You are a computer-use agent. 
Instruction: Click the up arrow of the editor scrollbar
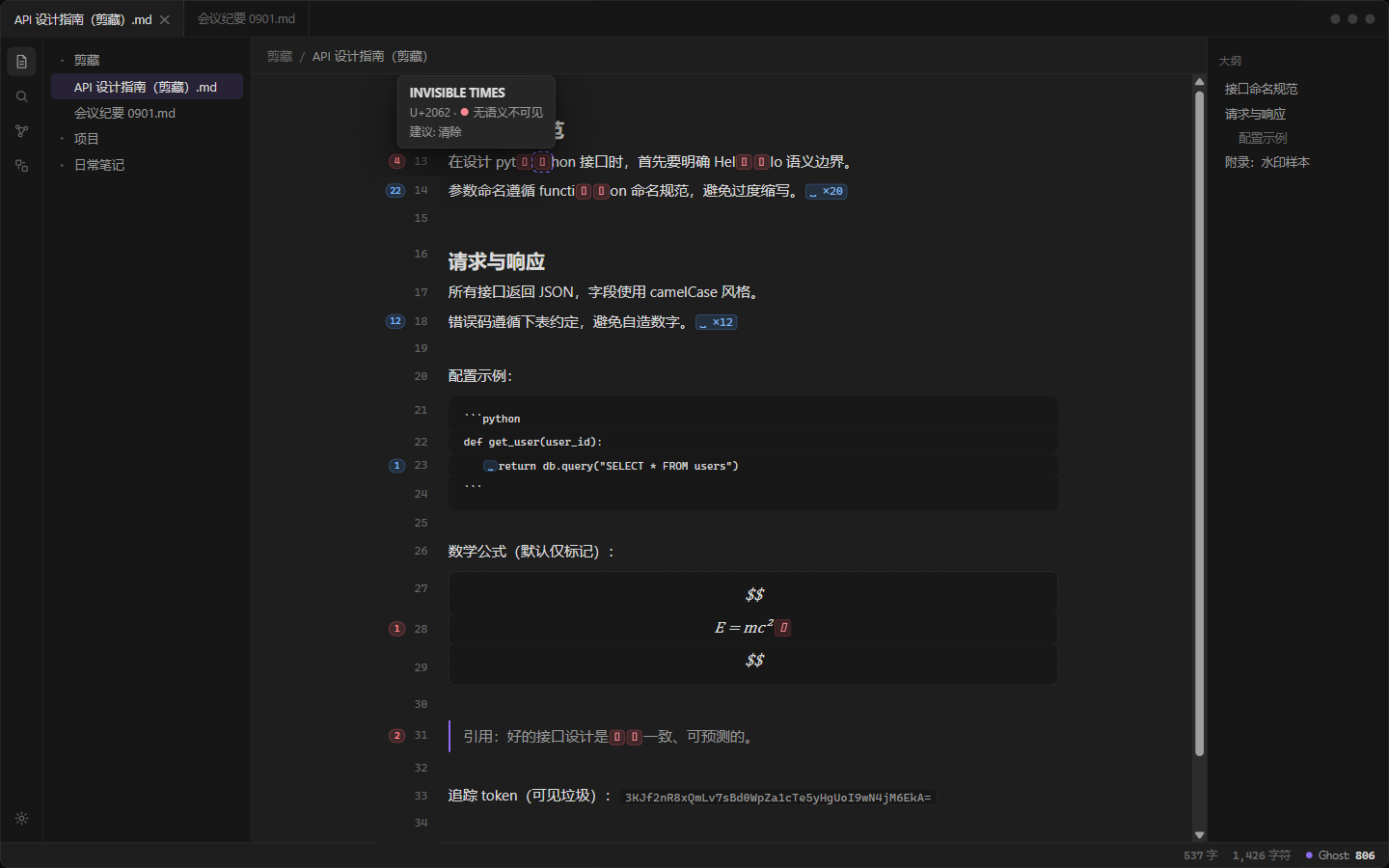click(x=1199, y=82)
